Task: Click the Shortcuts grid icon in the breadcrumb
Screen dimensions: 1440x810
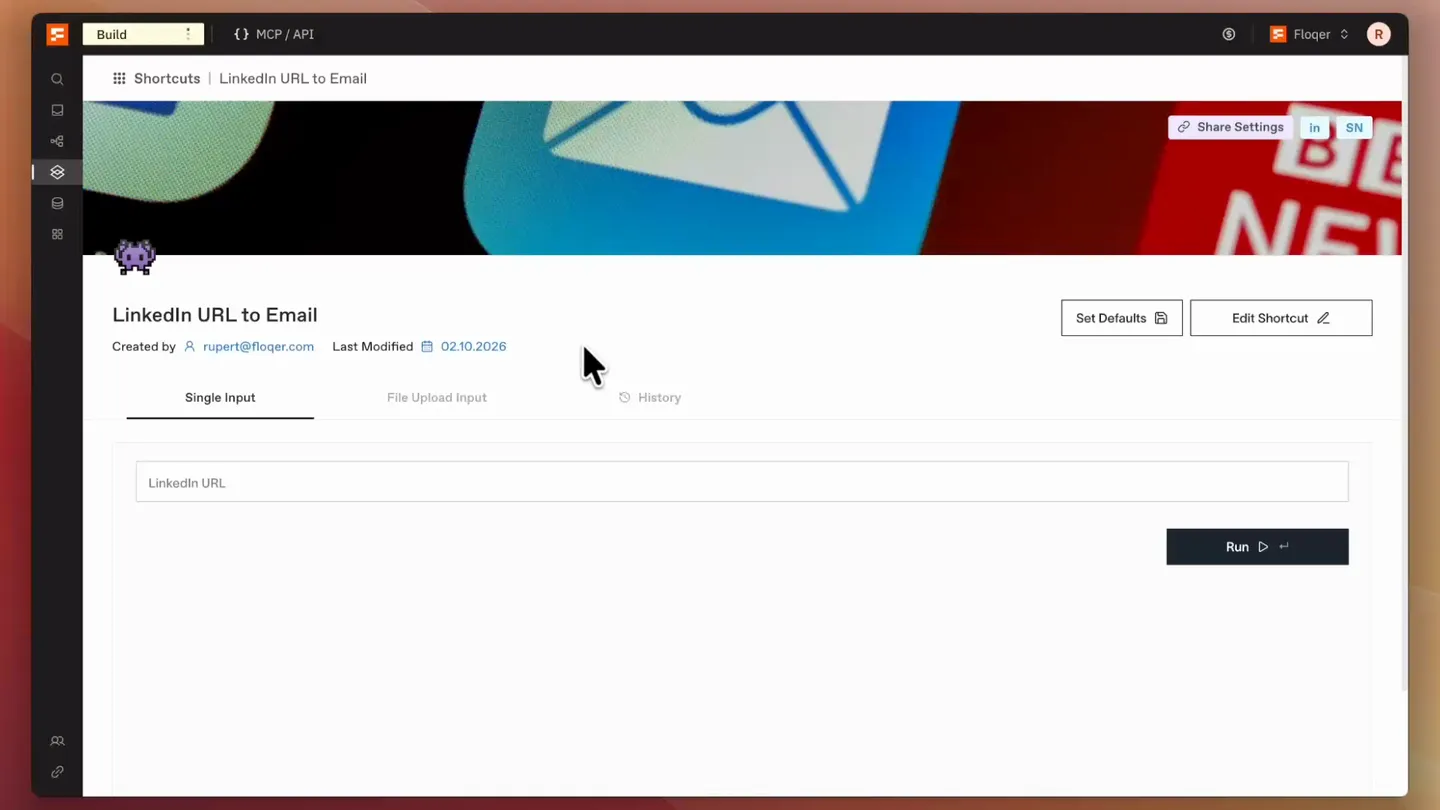Action: (119, 78)
